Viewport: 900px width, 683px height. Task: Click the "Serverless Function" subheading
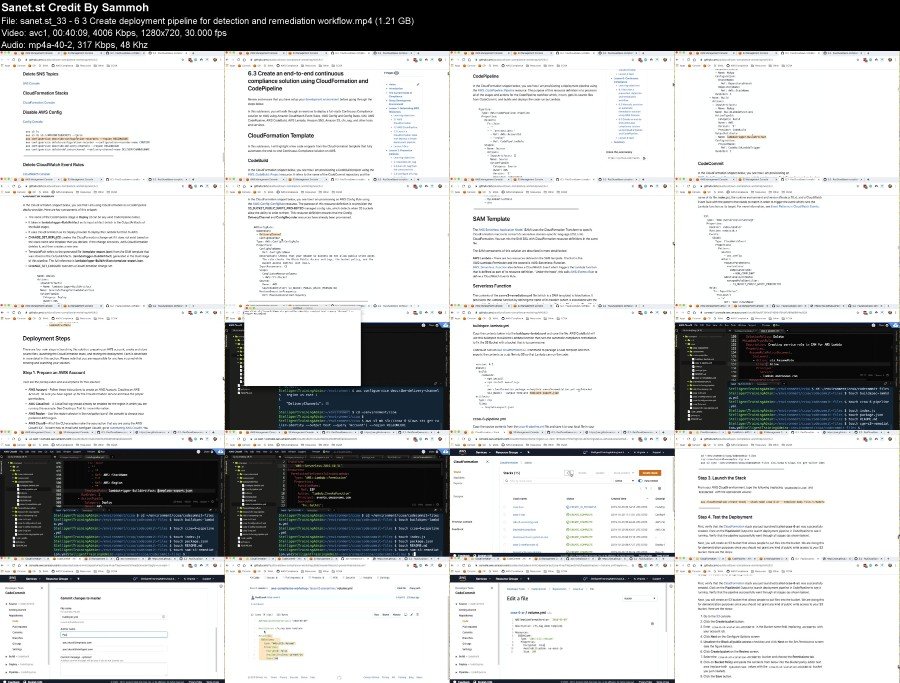click(492, 285)
